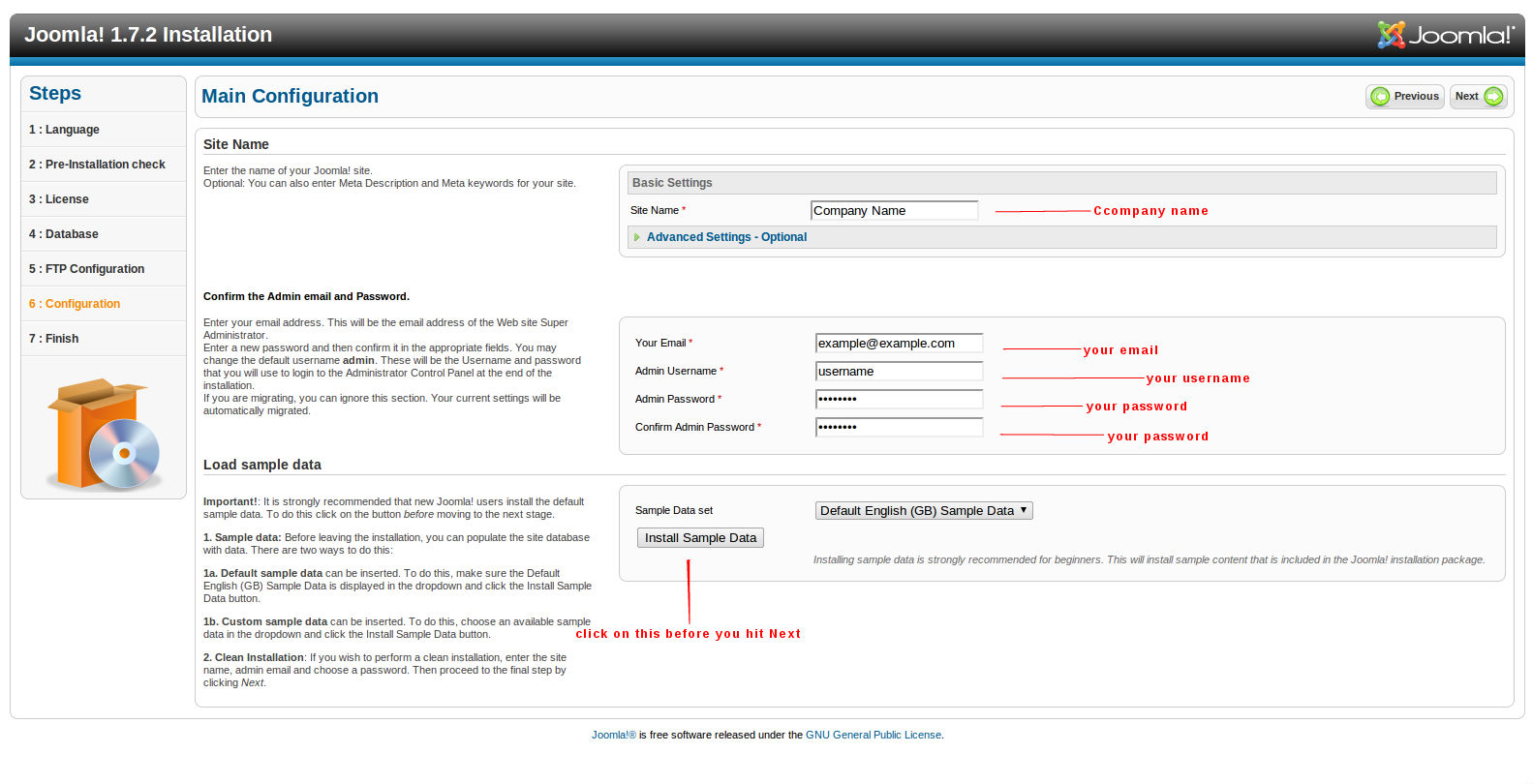
Task: Open the Sample Data set dropdown
Action: [x=924, y=511]
